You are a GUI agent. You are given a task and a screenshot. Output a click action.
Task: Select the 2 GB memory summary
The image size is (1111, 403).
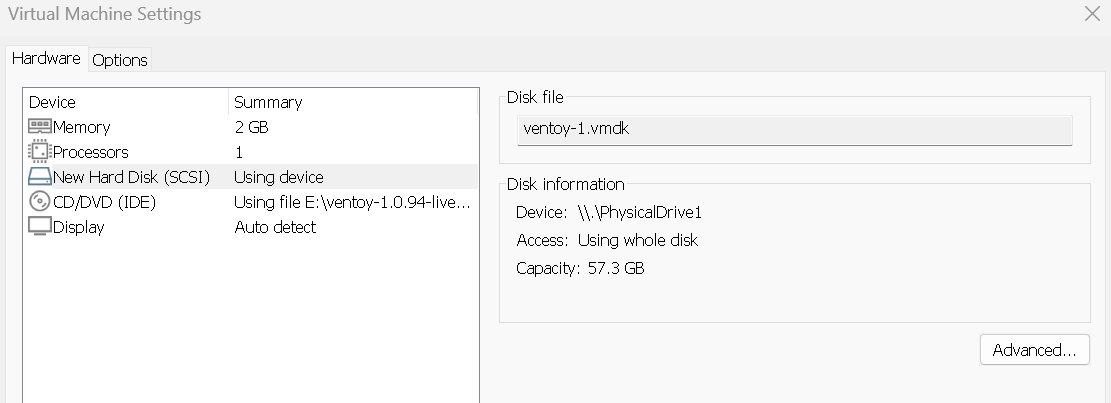pos(251,127)
